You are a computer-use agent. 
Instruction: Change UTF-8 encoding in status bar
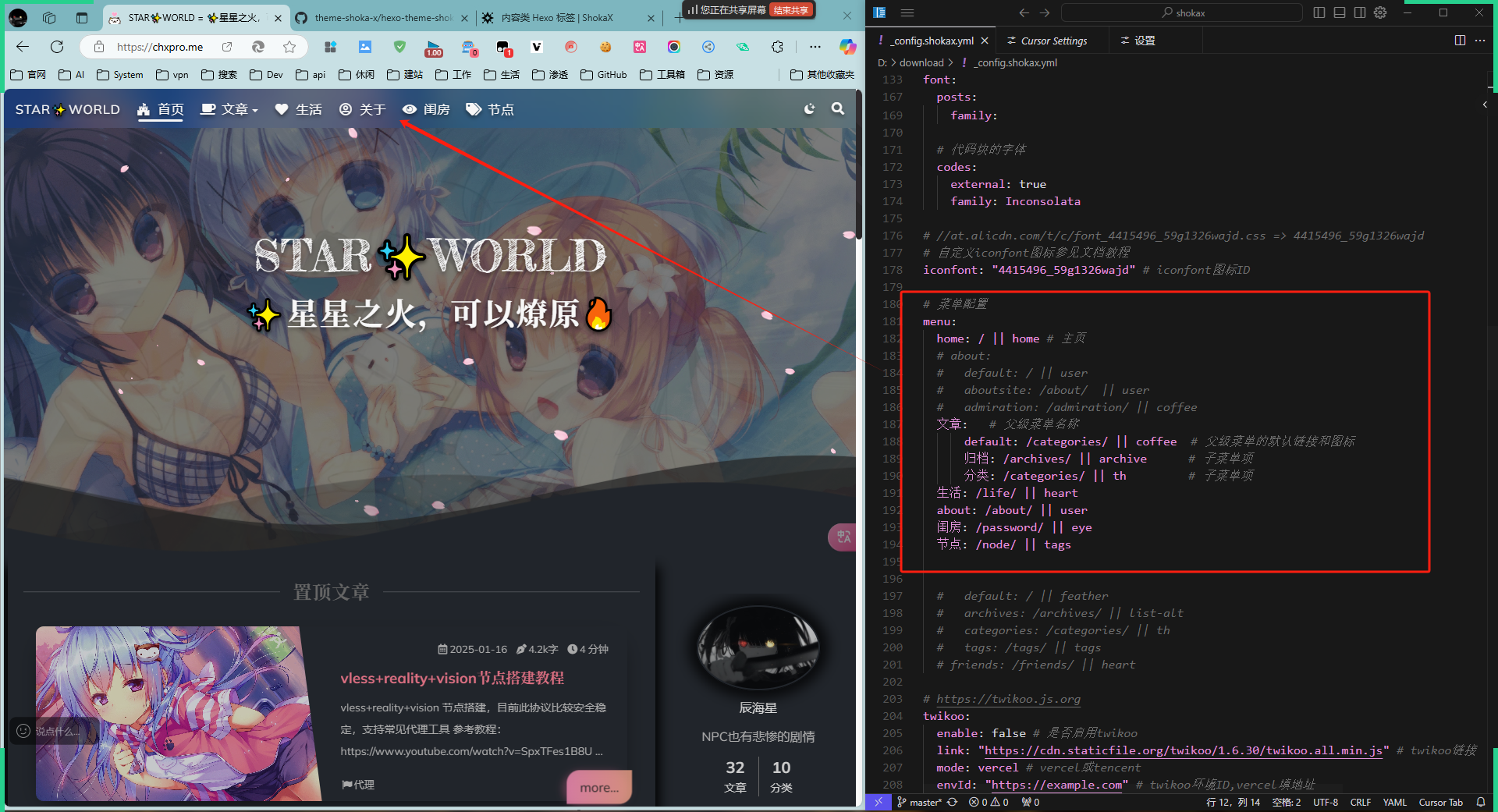pyautogui.click(x=1325, y=802)
